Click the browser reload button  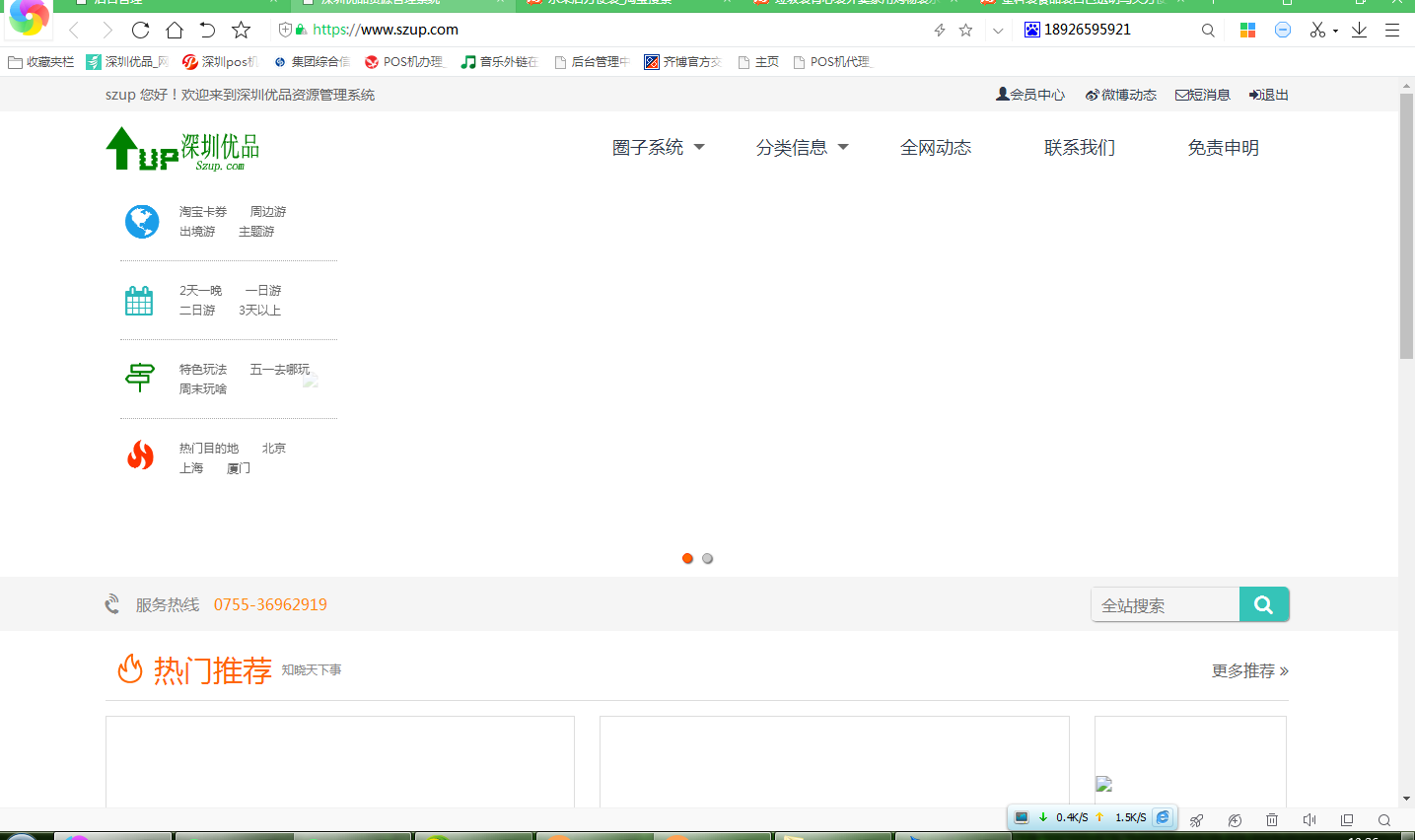[140, 30]
